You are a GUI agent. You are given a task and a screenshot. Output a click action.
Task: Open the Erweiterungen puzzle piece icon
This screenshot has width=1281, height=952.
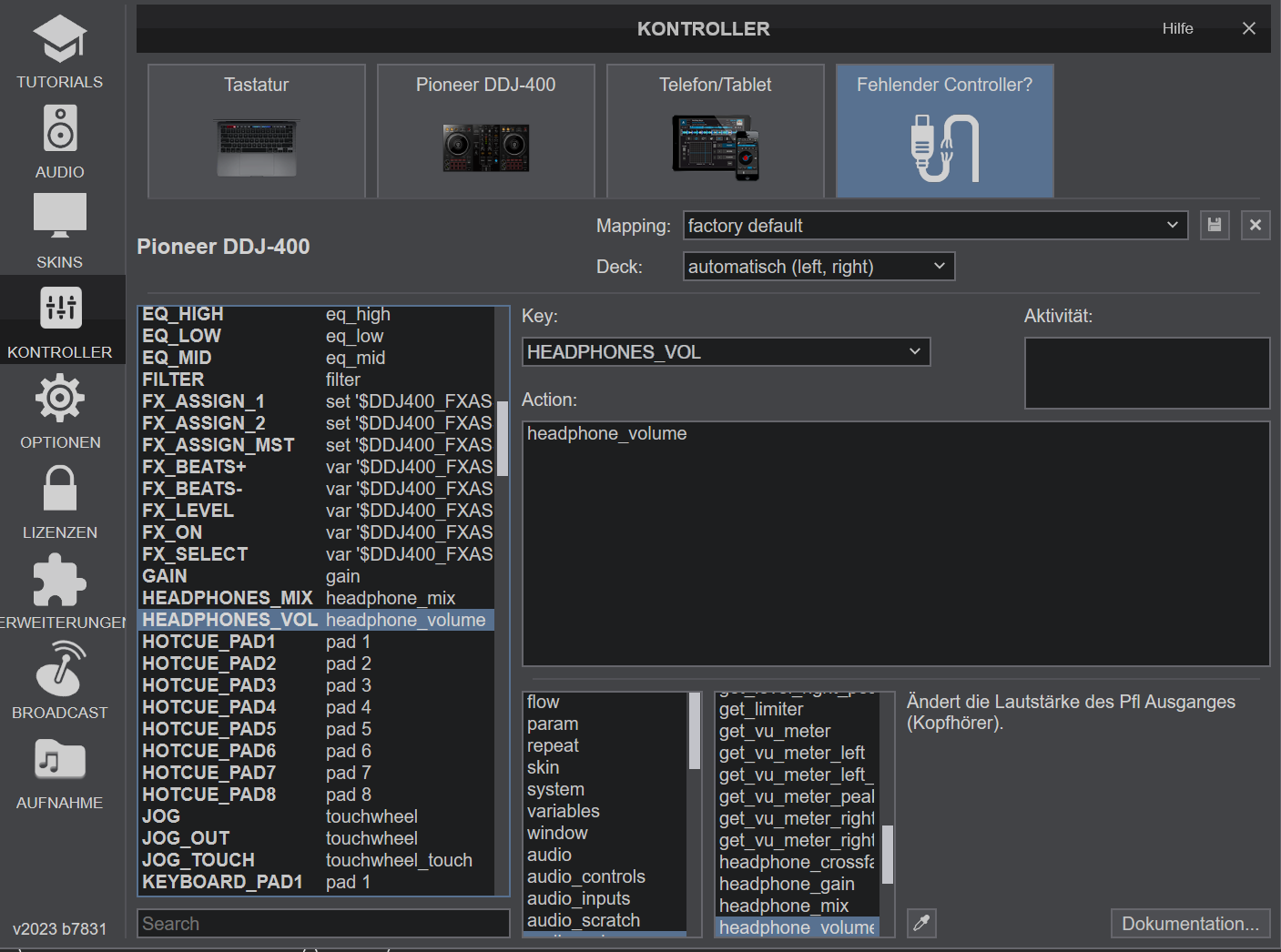(60, 581)
